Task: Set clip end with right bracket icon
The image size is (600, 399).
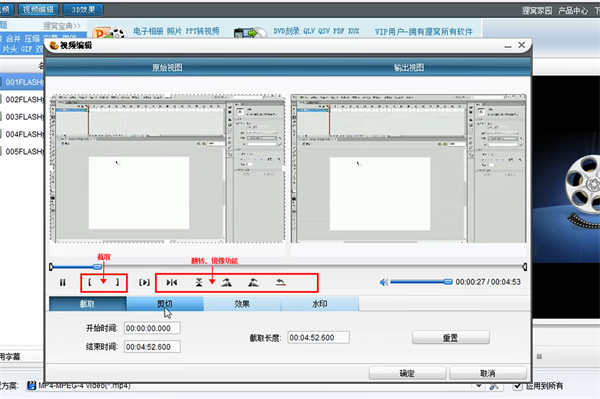Action: tap(117, 283)
